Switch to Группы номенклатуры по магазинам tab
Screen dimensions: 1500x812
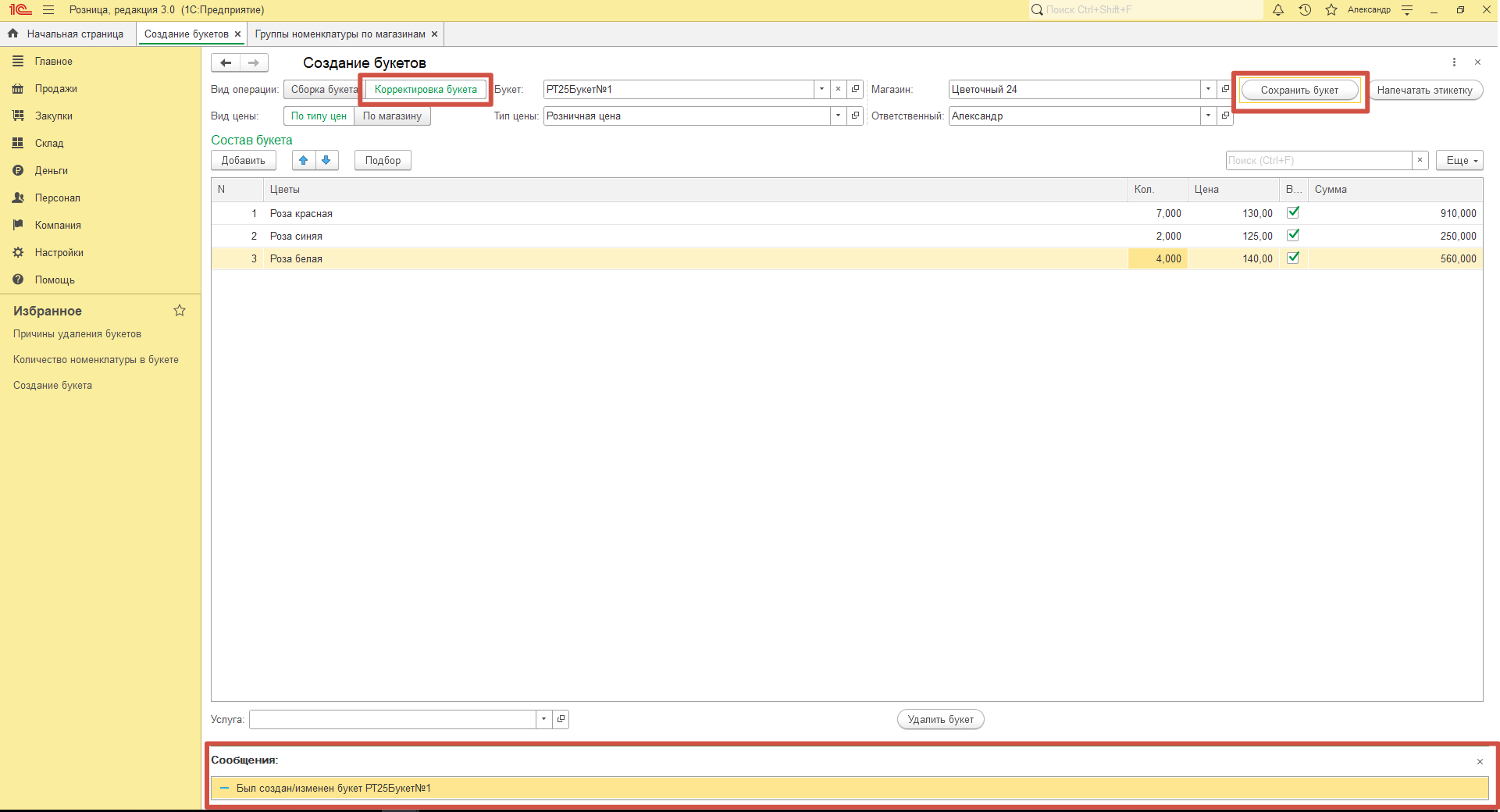click(340, 34)
